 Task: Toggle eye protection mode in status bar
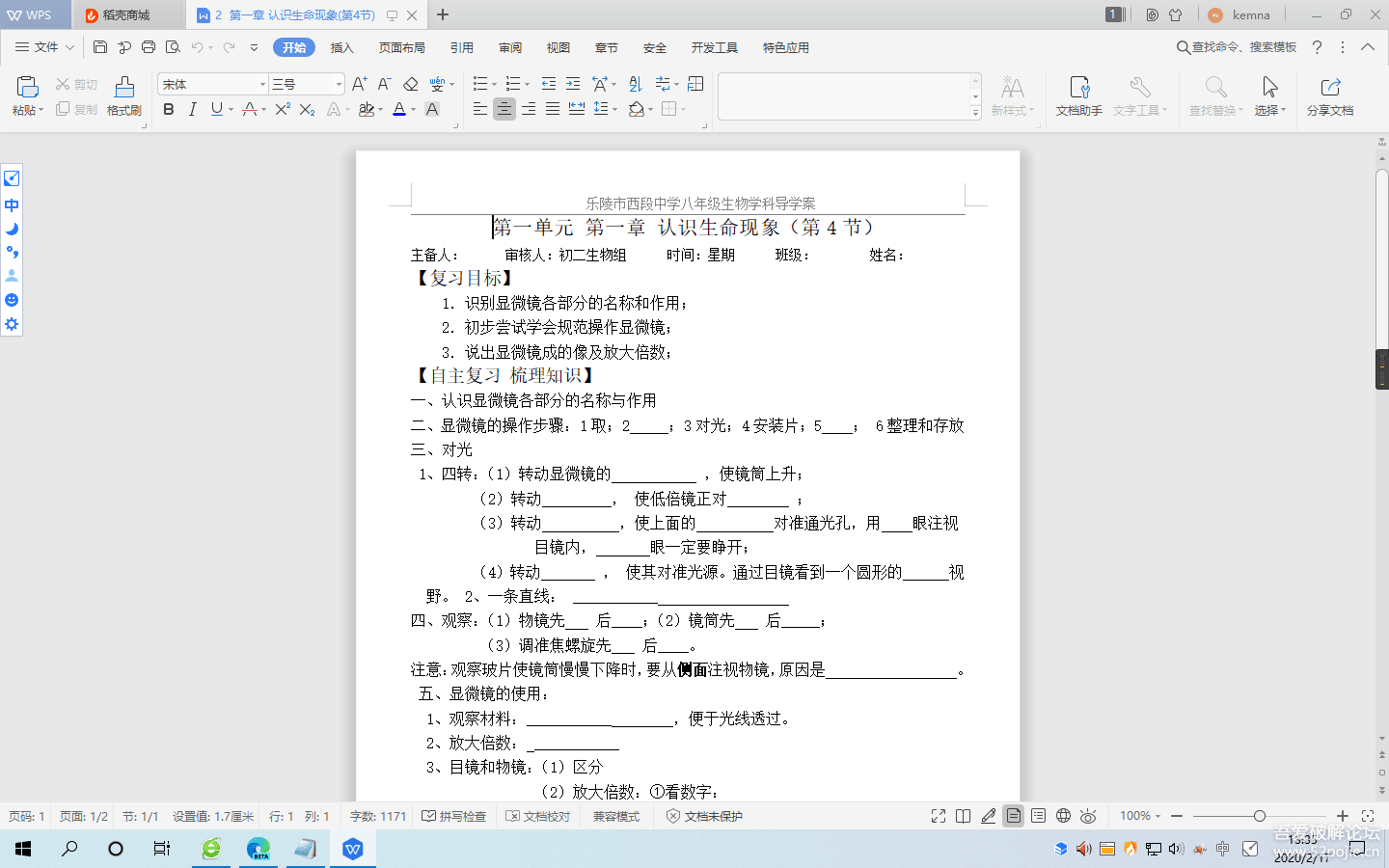point(1088,816)
